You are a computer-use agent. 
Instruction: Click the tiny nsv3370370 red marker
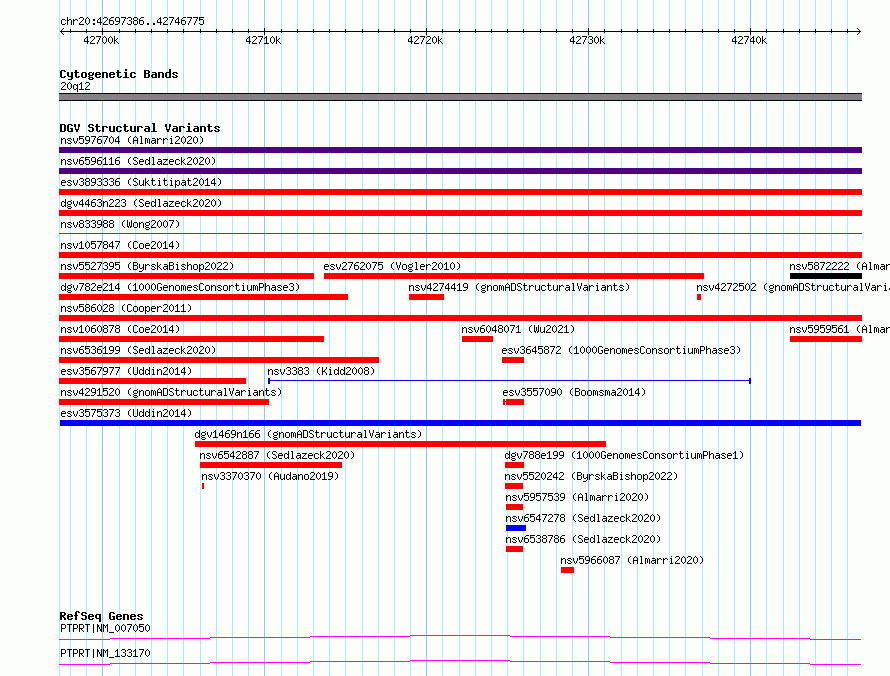click(203, 486)
